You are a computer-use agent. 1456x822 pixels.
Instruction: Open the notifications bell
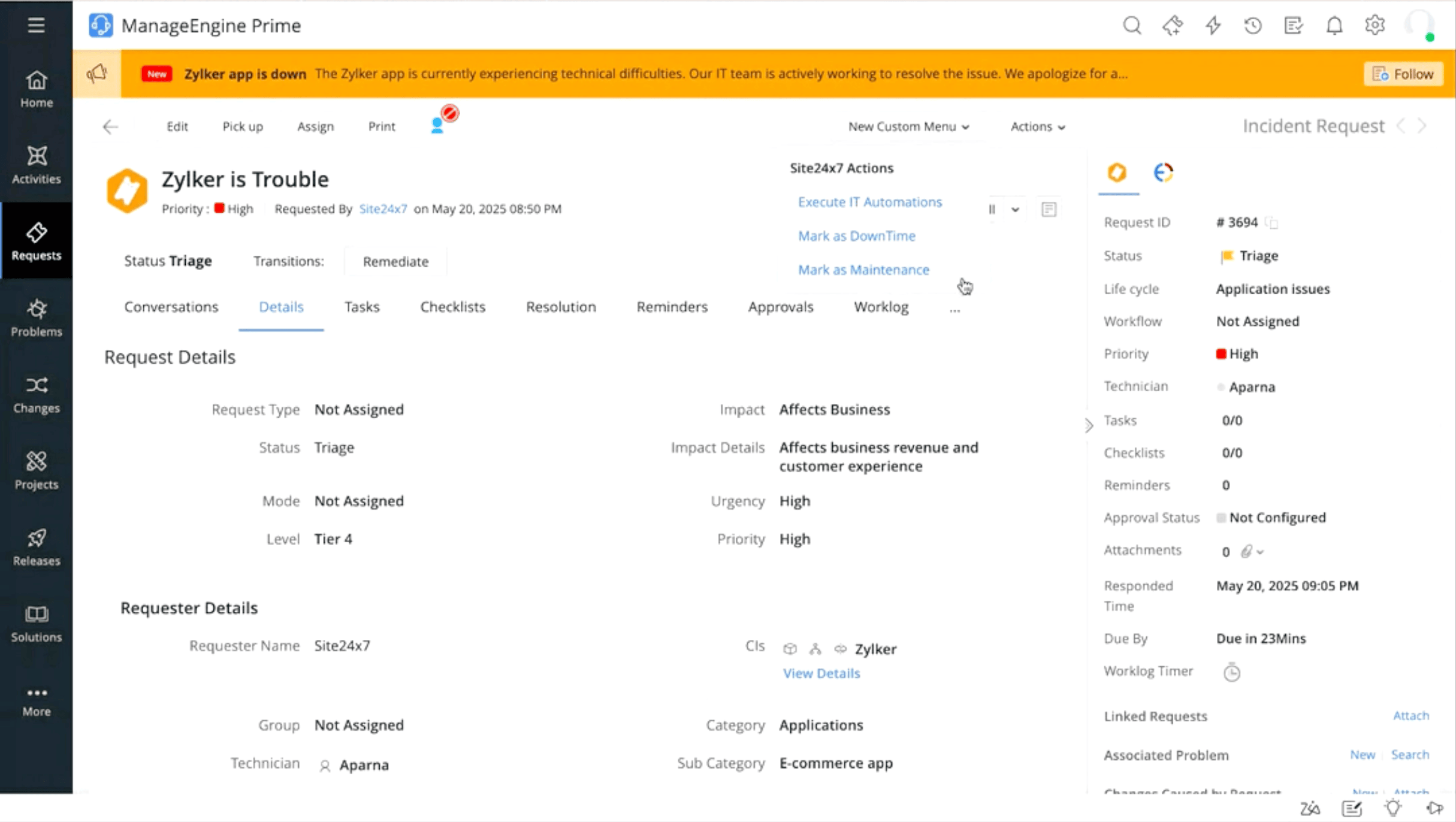[1334, 26]
